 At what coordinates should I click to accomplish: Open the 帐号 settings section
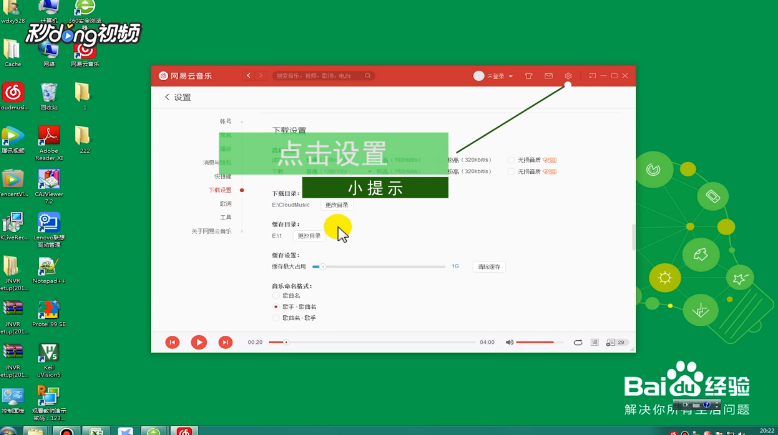click(x=226, y=121)
